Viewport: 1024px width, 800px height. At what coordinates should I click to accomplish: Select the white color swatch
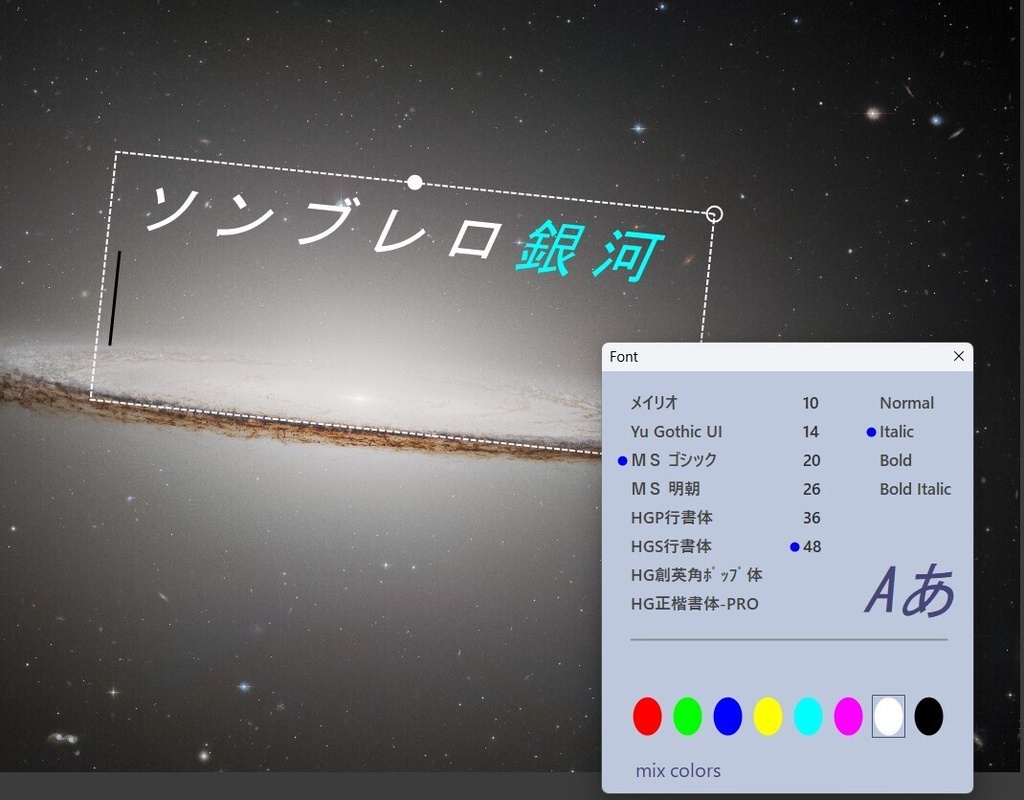point(888,716)
